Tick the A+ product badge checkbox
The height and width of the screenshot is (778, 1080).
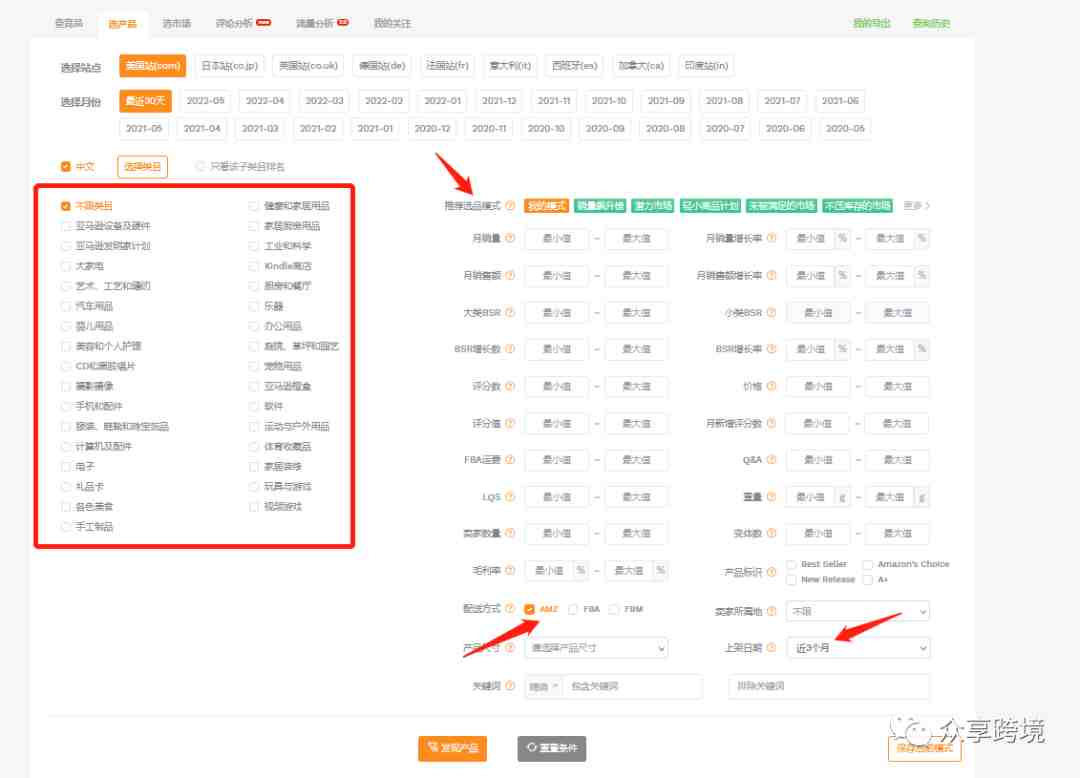[x=868, y=580]
